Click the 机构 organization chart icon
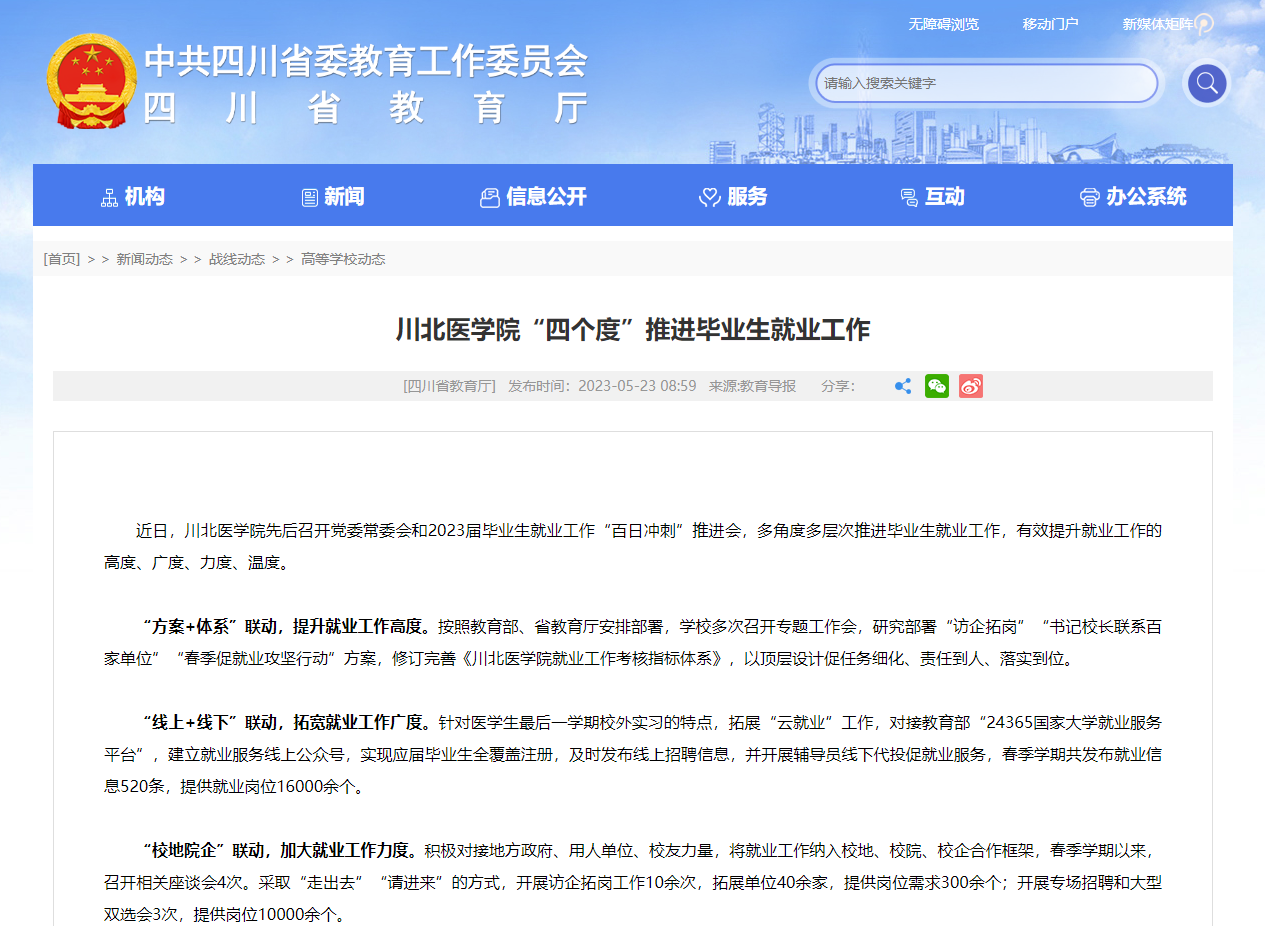Screen dimensions: 1265x926 click(107, 196)
